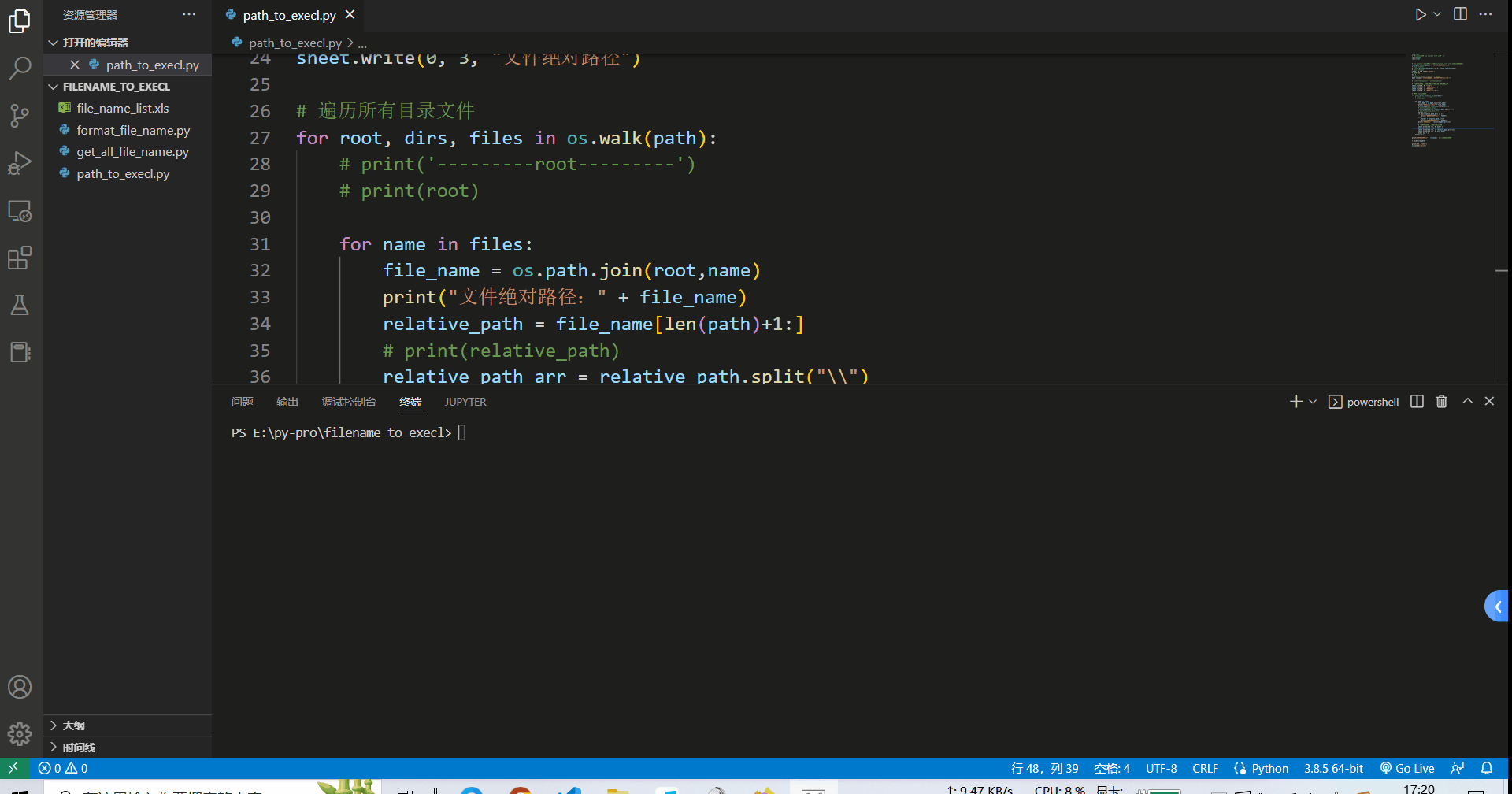Open the Run and Debug view
The height and width of the screenshot is (794, 1512).
(20, 163)
